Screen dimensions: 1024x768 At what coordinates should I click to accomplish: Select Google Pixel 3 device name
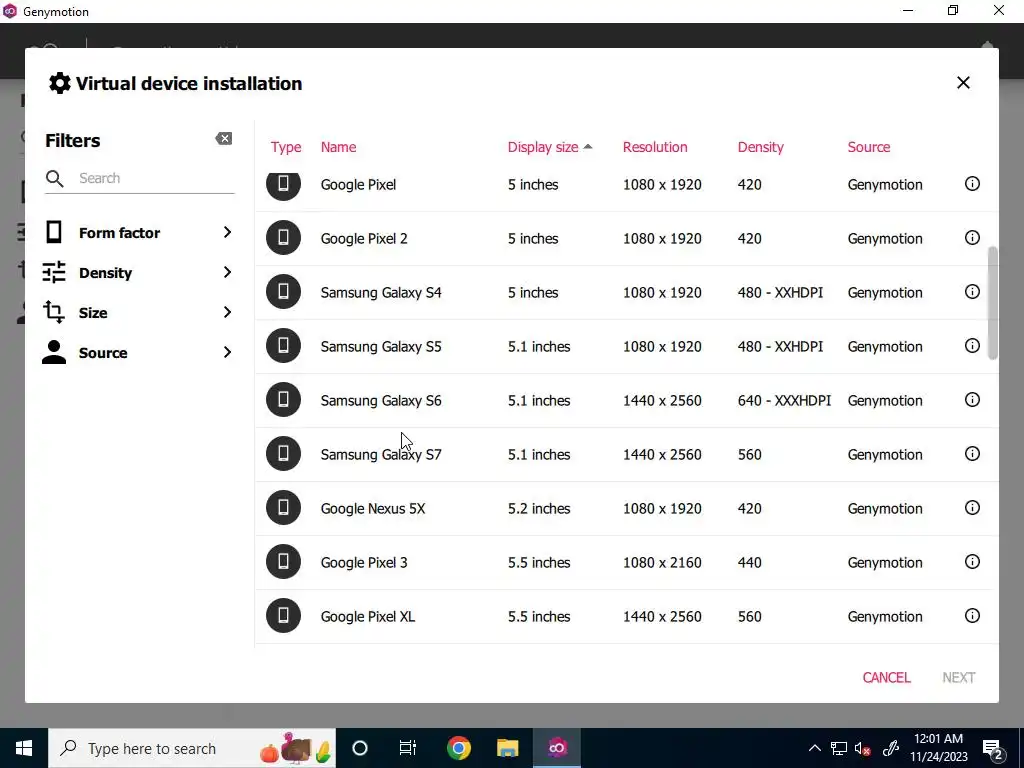click(x=364, y=562)
